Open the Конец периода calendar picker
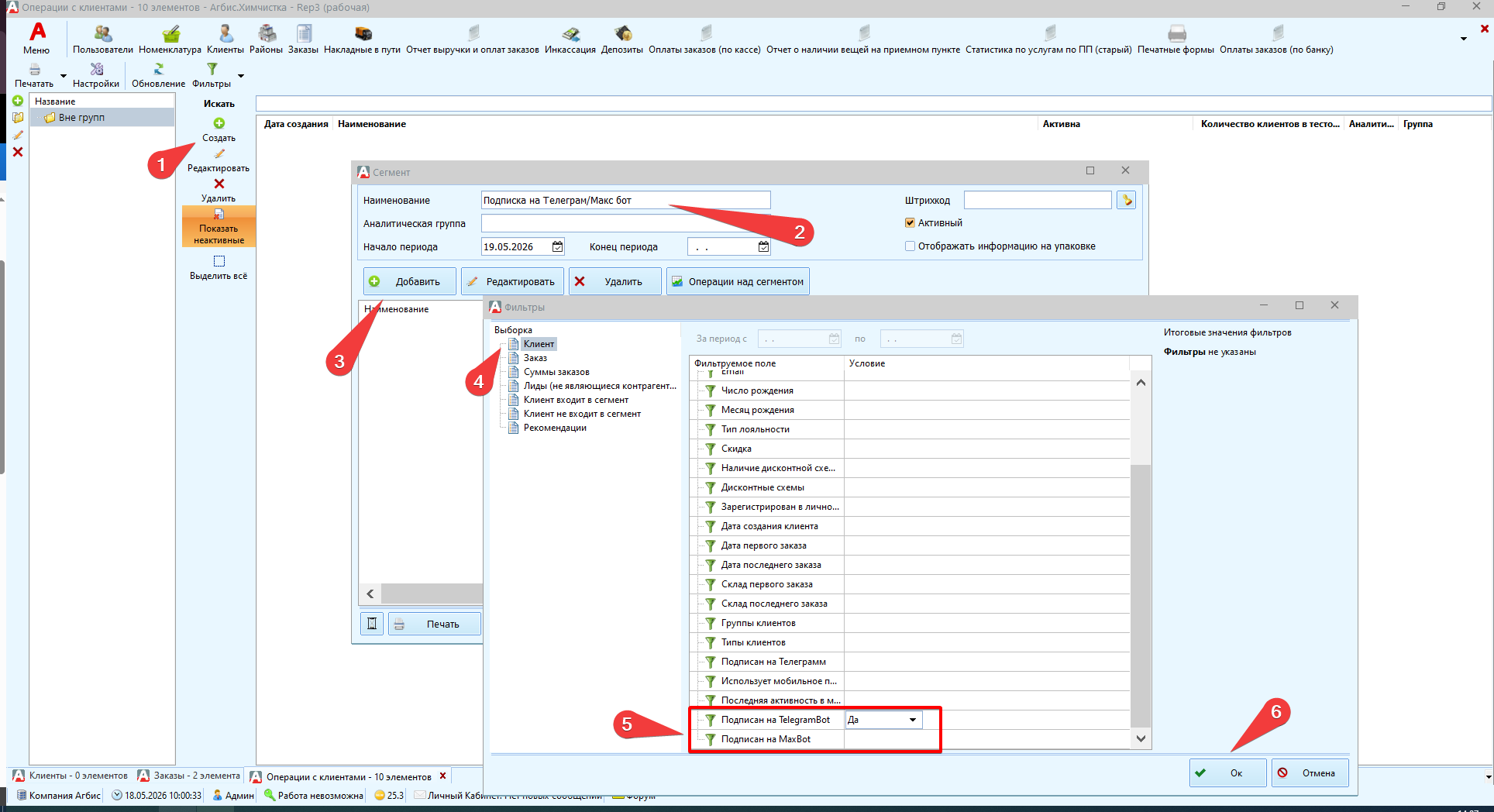This screenshot has height=812, width=1494. click(x=763, y=246)
